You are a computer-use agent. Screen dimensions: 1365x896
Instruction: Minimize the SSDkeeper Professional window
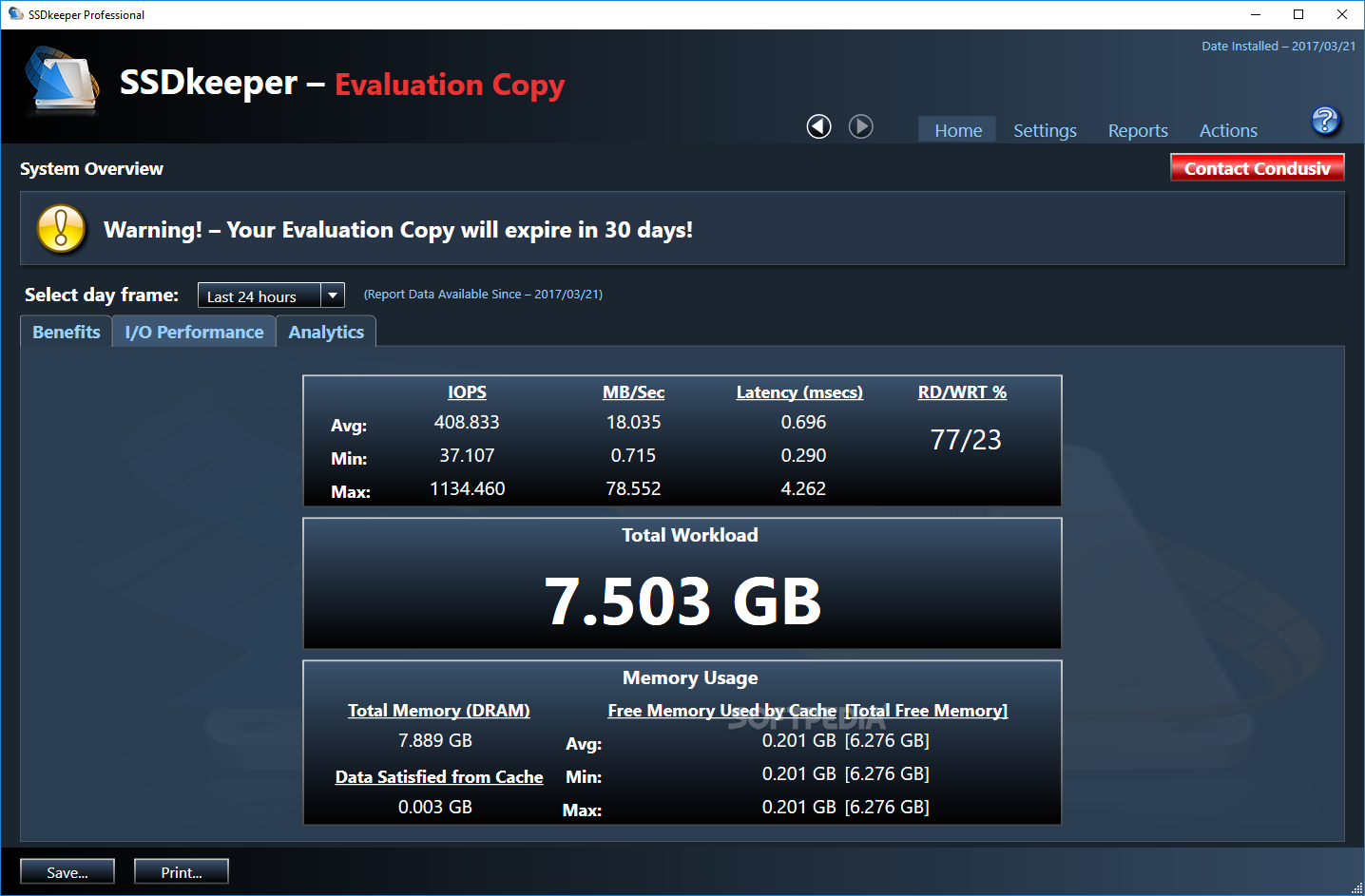[1255, 14]
